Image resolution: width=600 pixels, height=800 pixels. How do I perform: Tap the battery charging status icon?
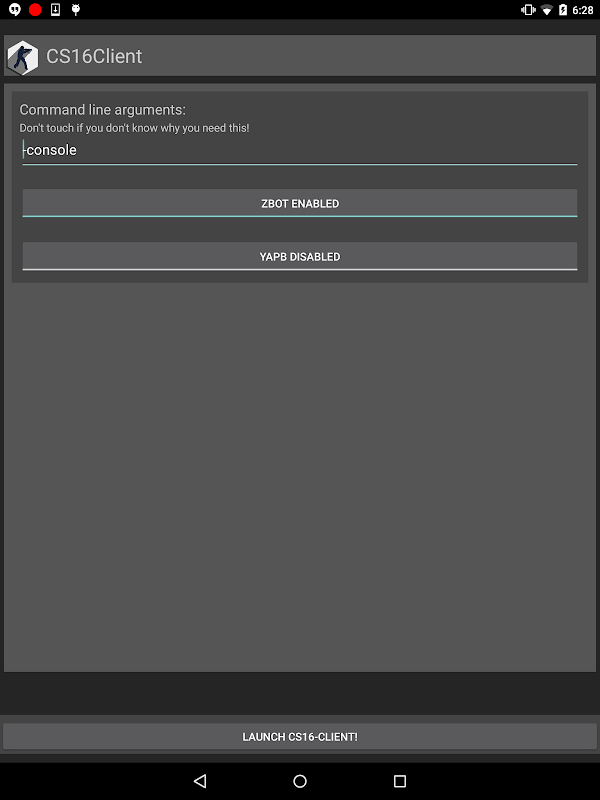pos(563,10)
